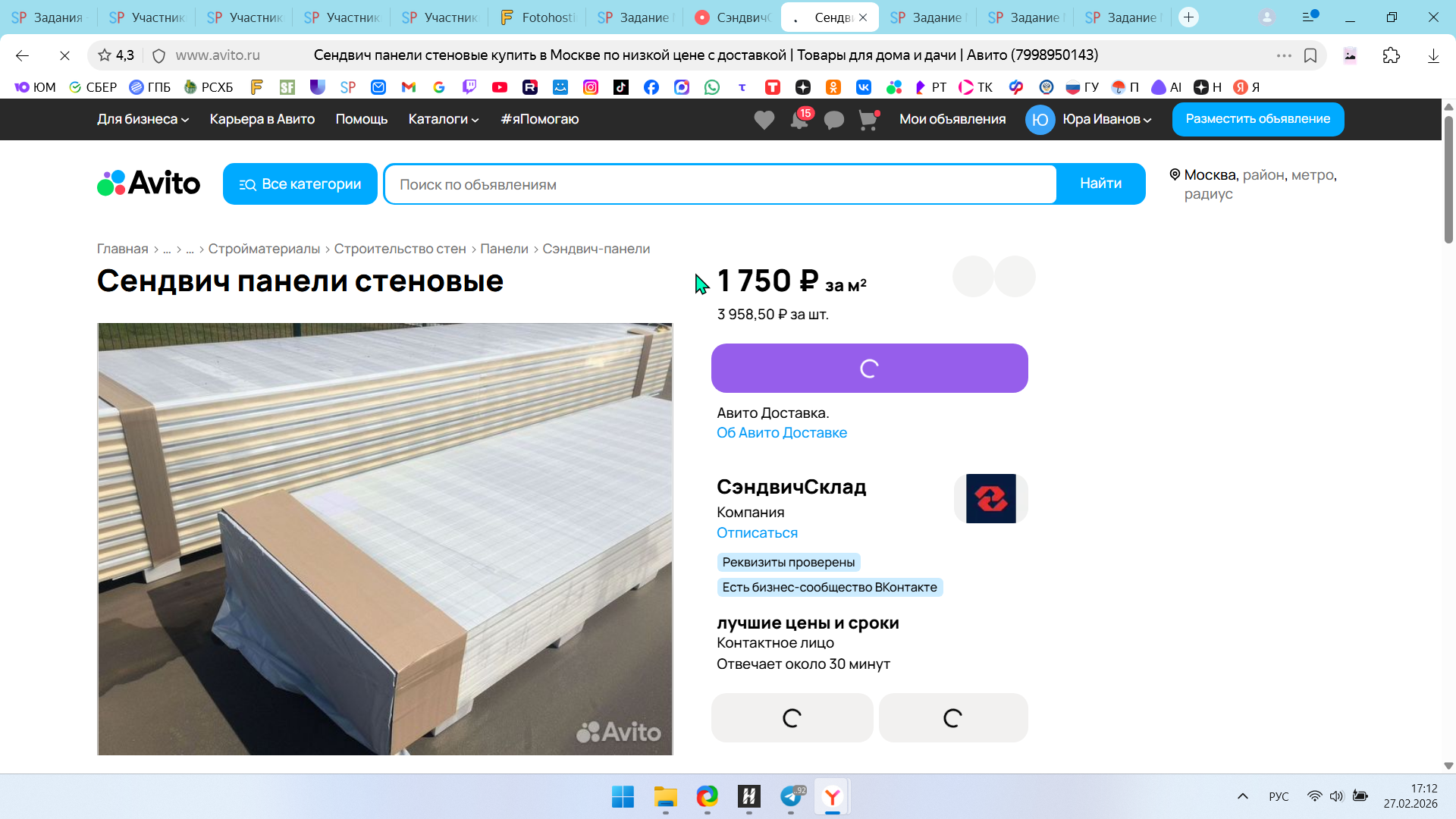Open notifications bell with 15 badge

point(799,120)
